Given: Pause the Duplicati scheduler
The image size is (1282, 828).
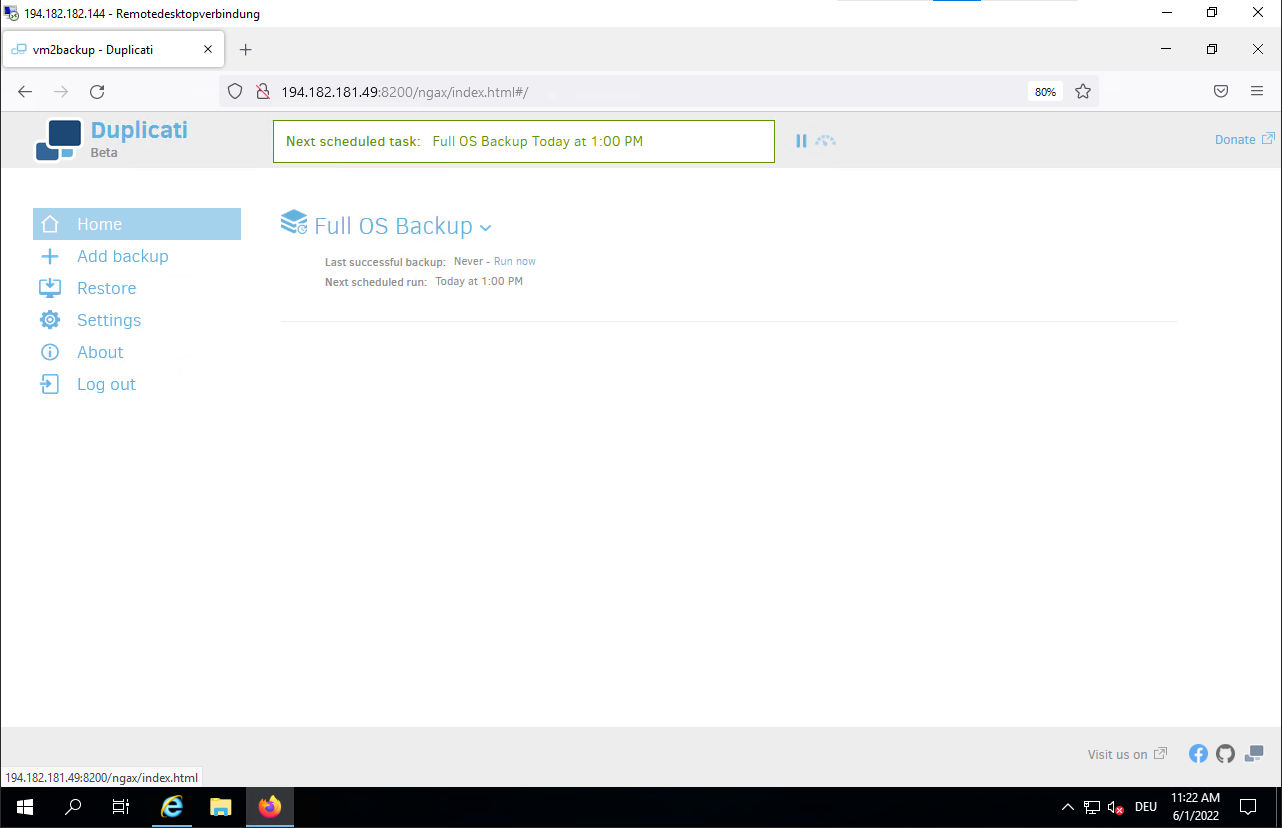Looking at the screenshot, I should tap(801, 141).
